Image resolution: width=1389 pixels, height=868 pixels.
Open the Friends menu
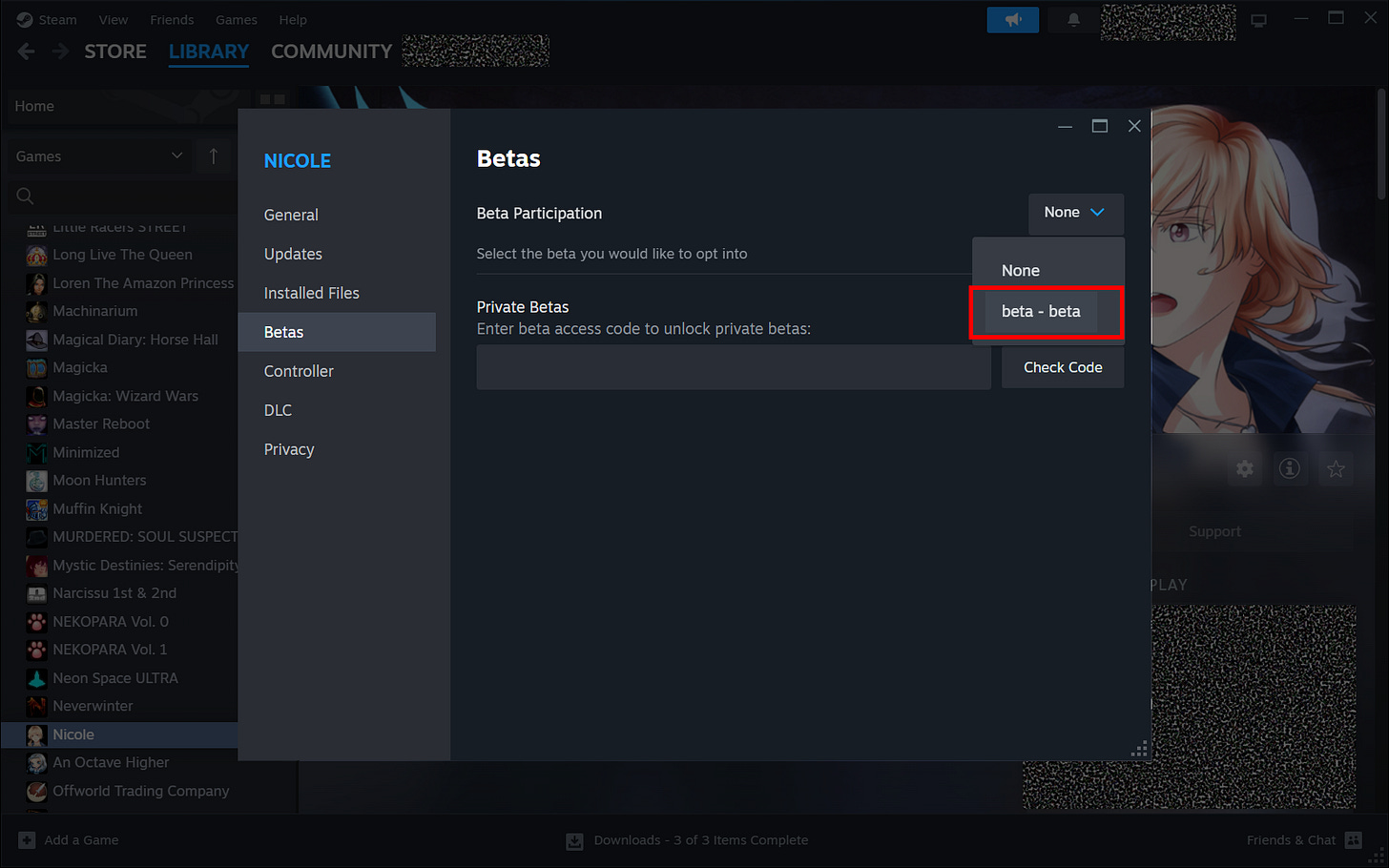tap(172, 20)
